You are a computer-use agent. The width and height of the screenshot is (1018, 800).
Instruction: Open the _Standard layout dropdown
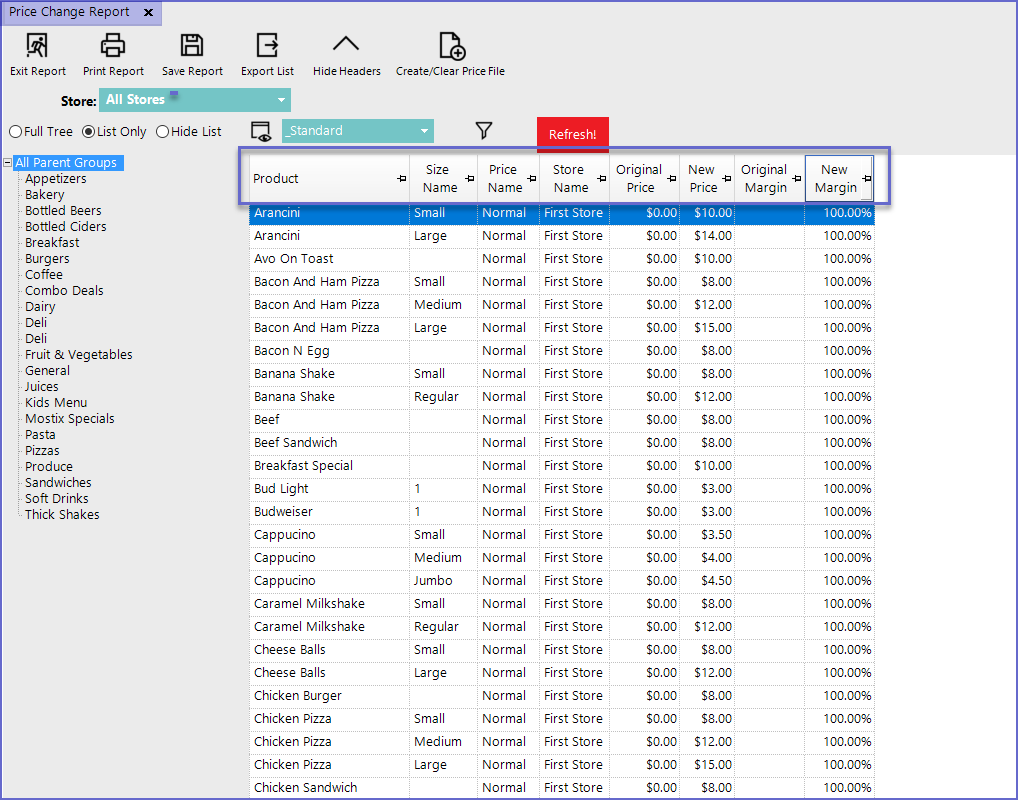coord(425,131)
